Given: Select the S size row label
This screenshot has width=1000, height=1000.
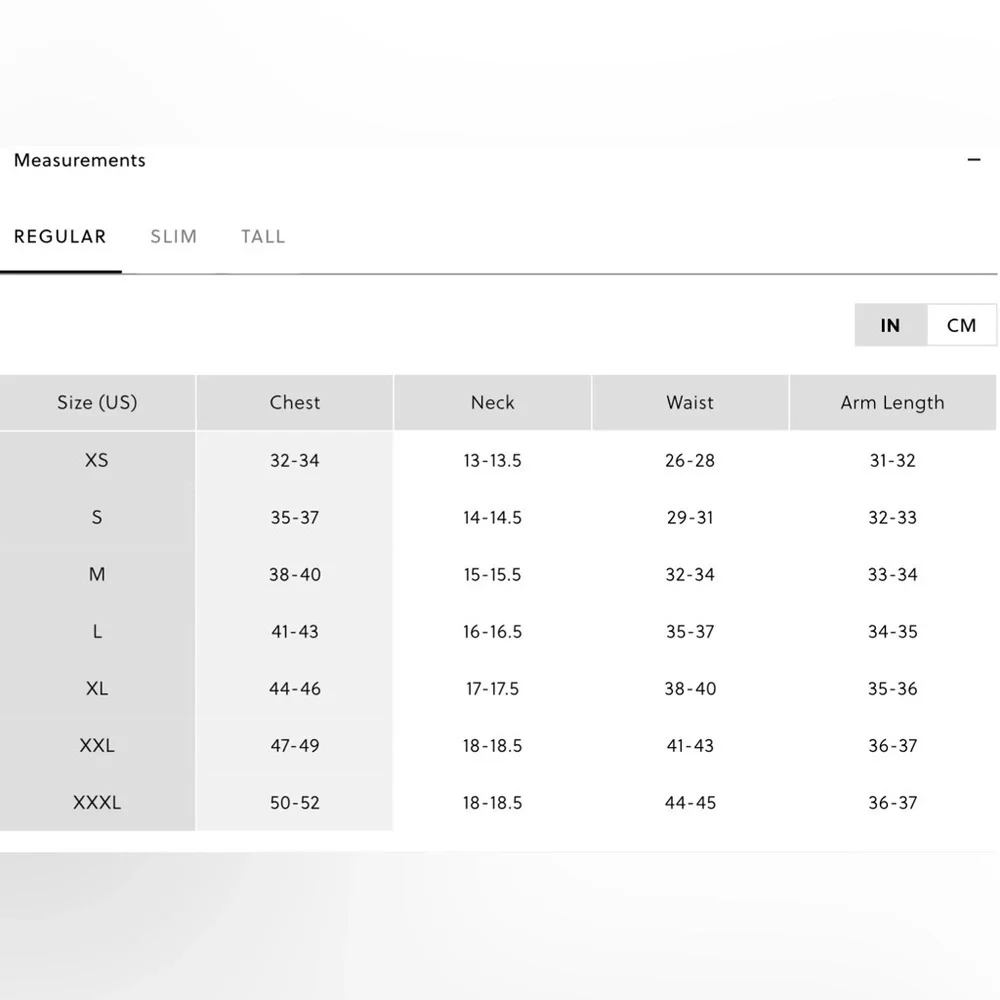Looking at the screenshot, I should click(x=97, y=517).
